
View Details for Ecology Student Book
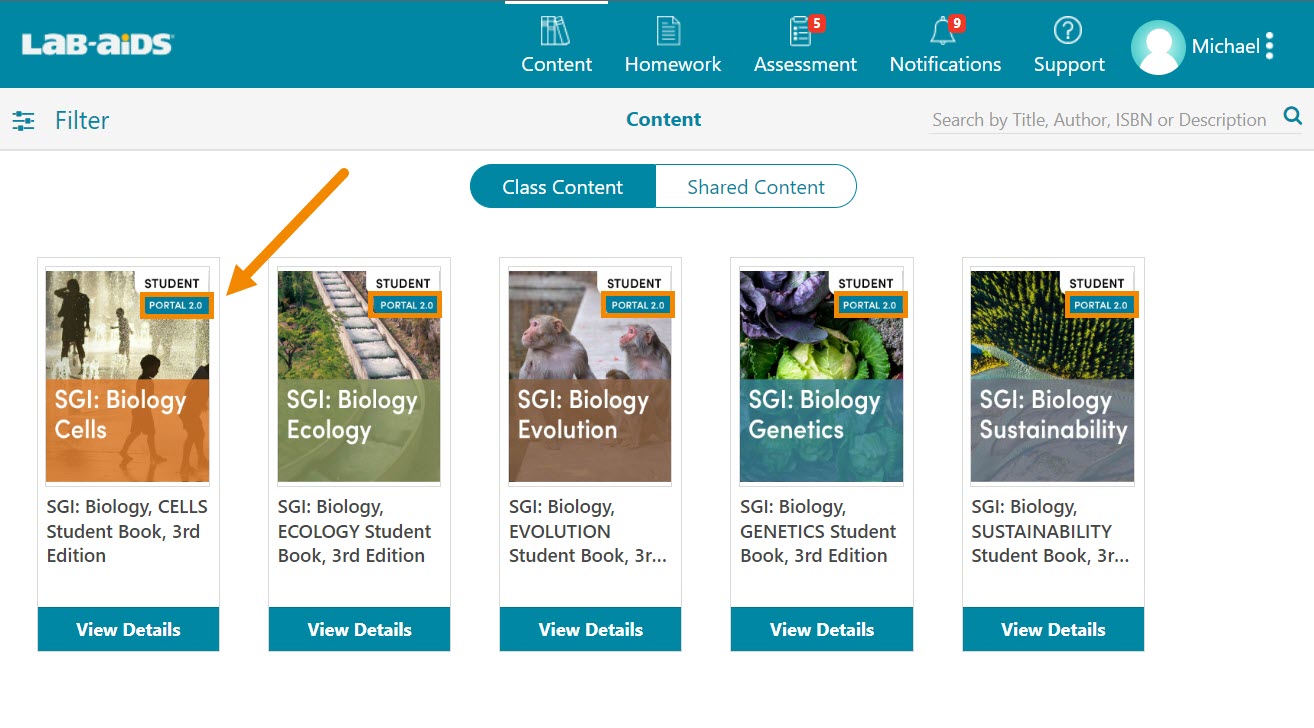point(359,630)
